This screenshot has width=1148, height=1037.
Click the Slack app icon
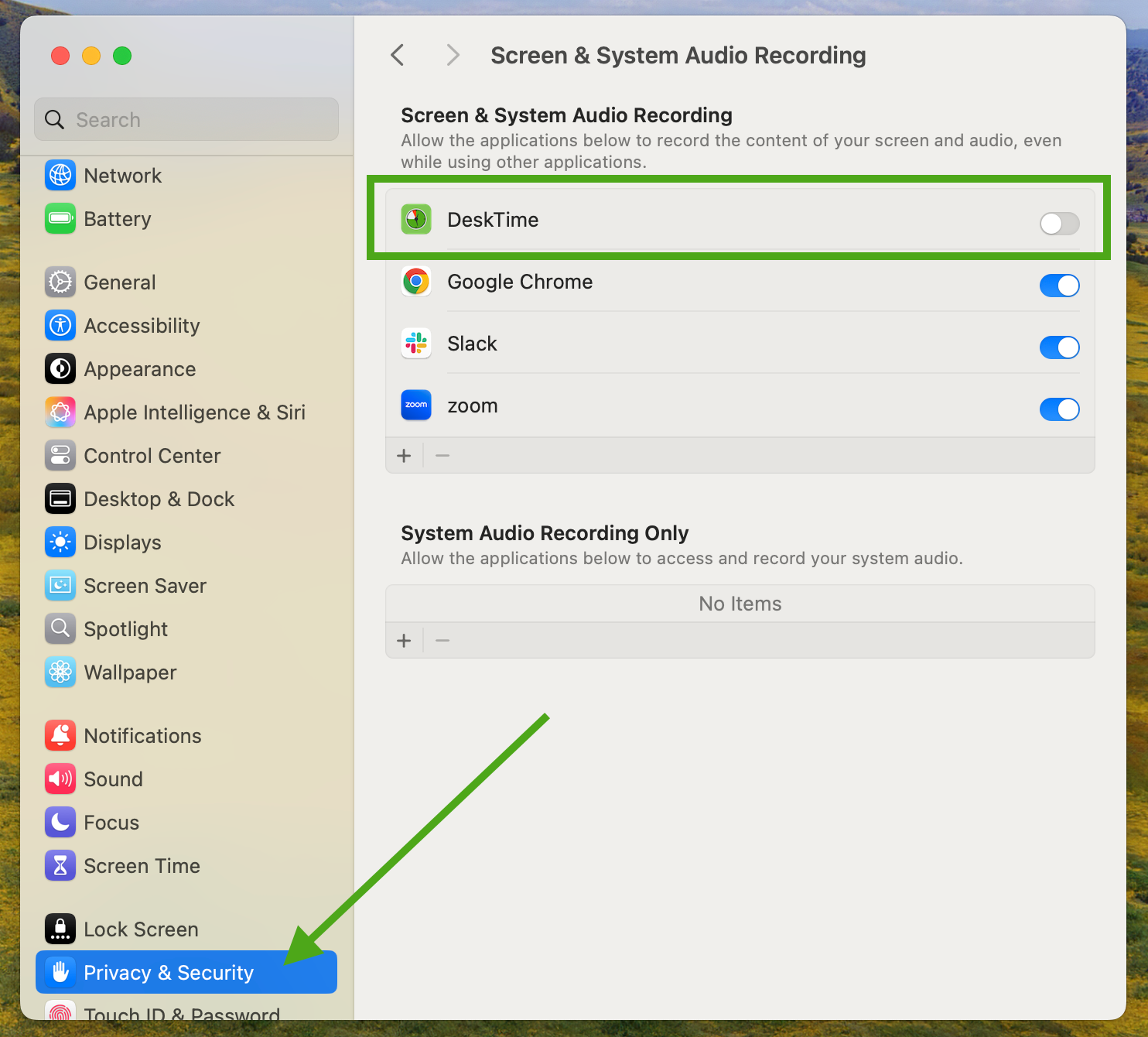[416, 344]
